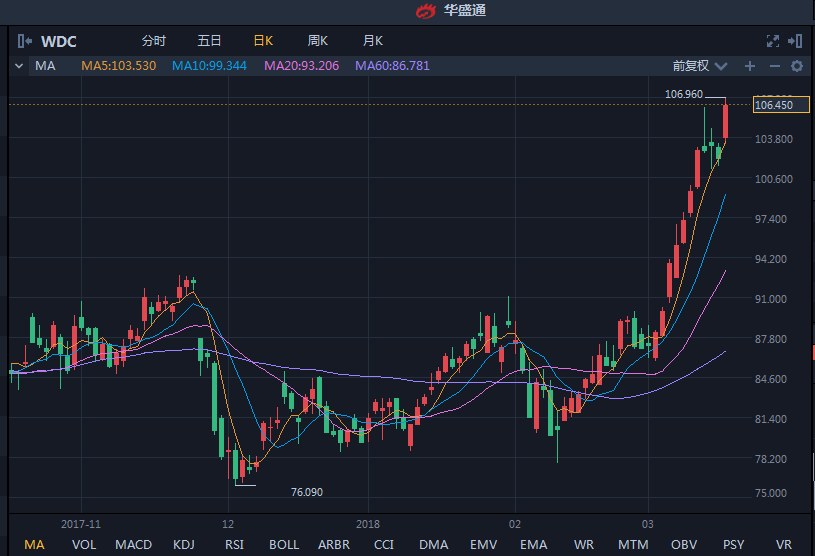Screen dimensions: 815x556
Task: Select the MACD indicator
Action: point(133,544)
